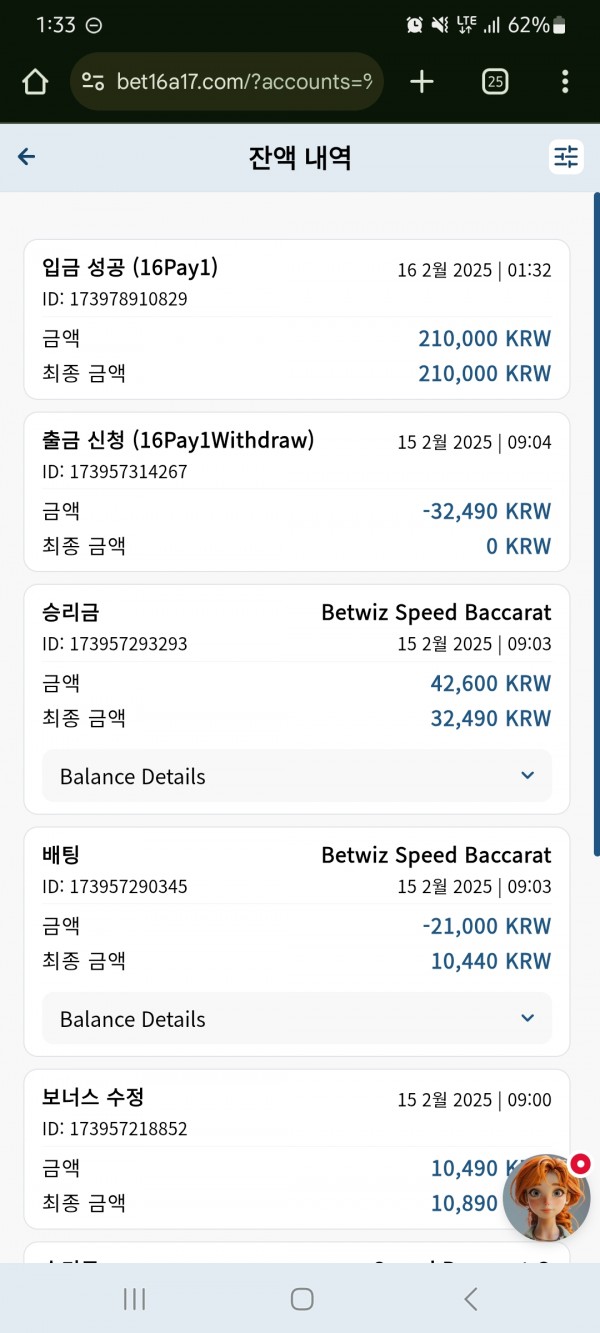Screen dimensions: 600x1333
Task: Tap the site info icon in address bar
Action: click(93, 82)
